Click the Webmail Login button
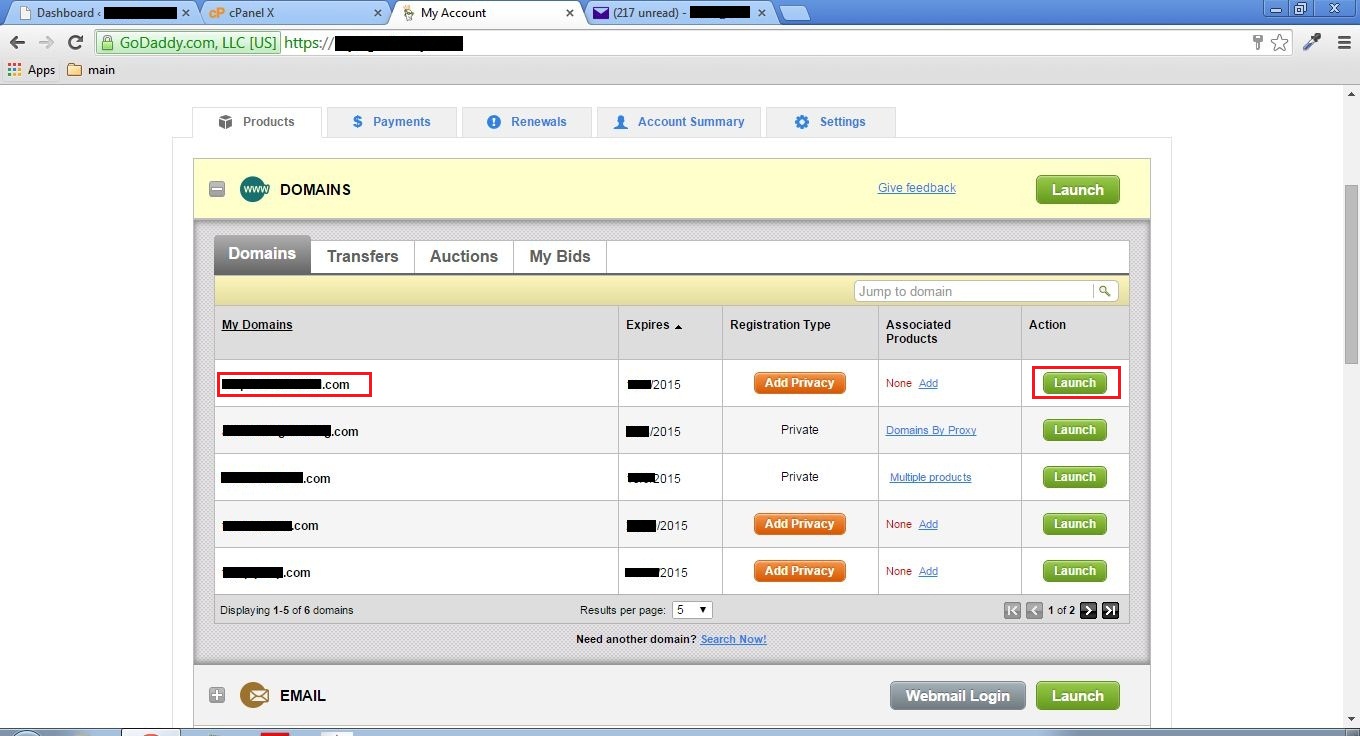The width and height of the screenshot is (1360, 736). pos(957,696)
